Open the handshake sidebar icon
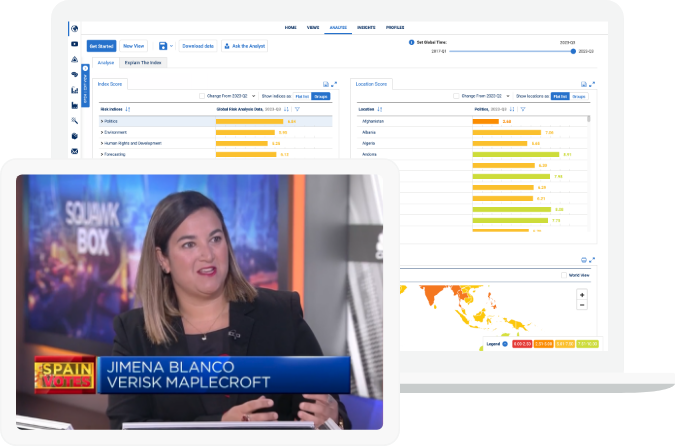Image resolution: width=675 pixels, height=446 pixels. (x=74, y=74)
